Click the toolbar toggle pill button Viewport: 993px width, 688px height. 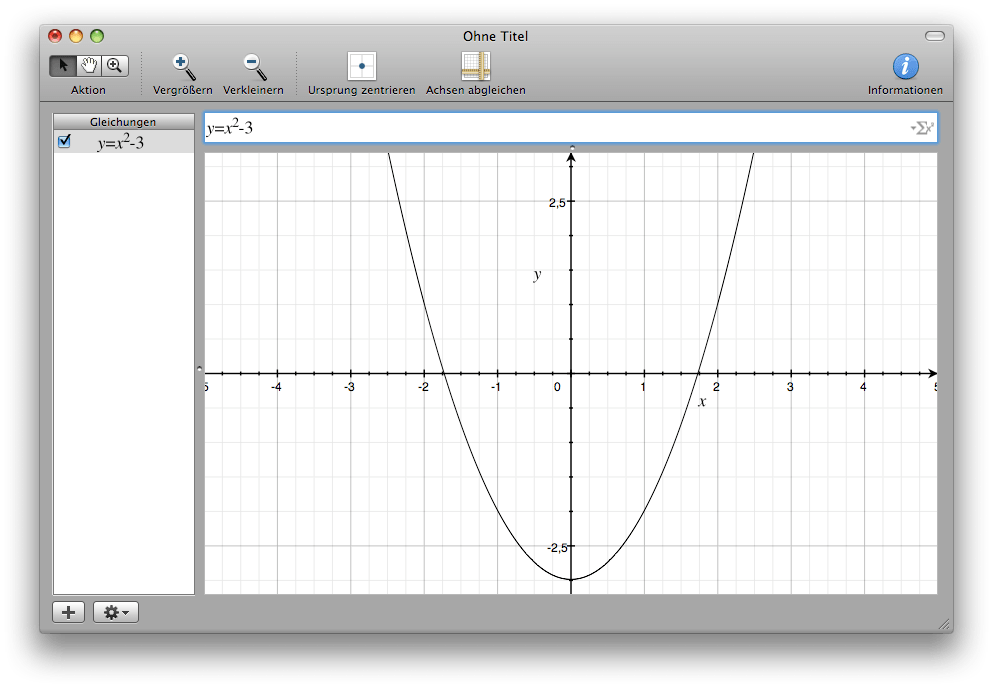(x=935, y=36)
